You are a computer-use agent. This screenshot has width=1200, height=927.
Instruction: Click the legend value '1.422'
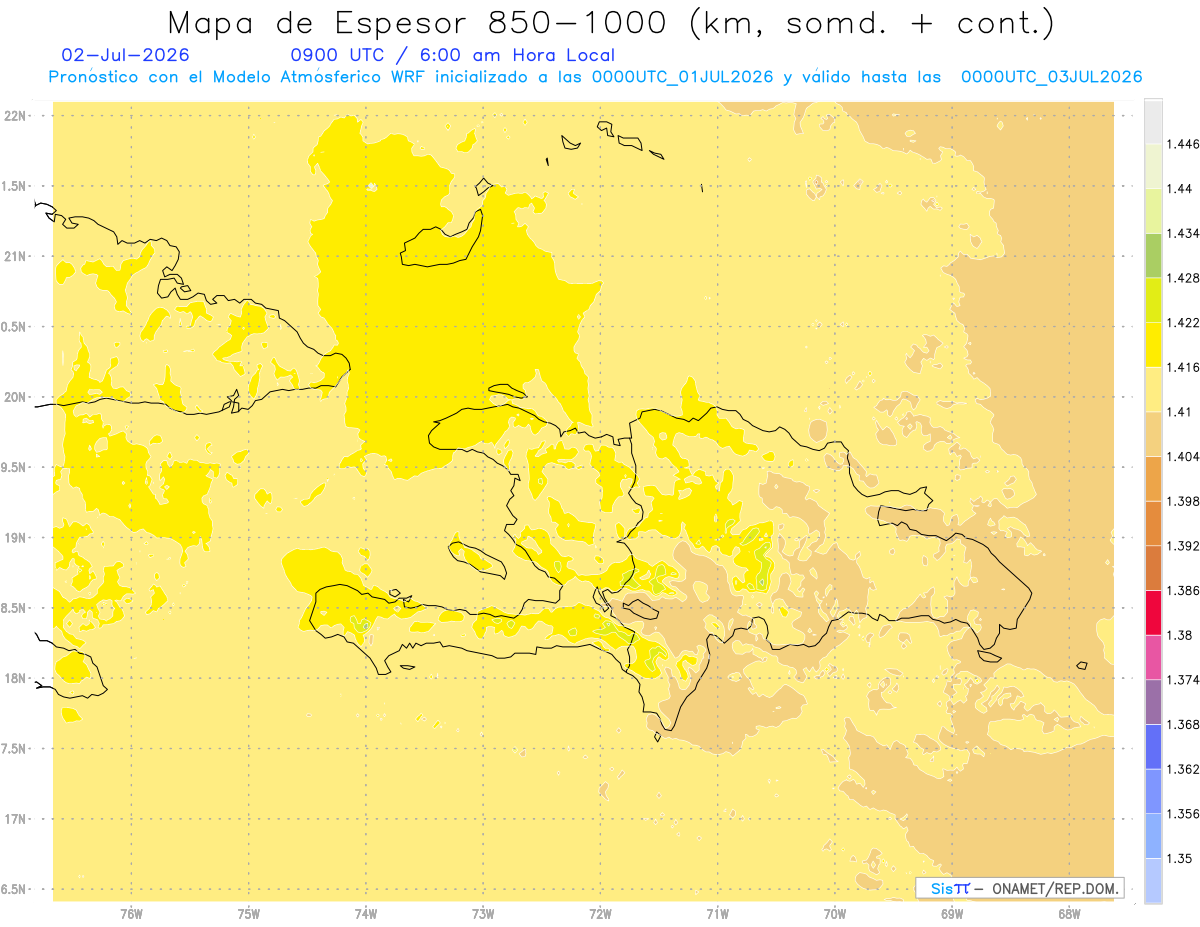point(1184,323)
